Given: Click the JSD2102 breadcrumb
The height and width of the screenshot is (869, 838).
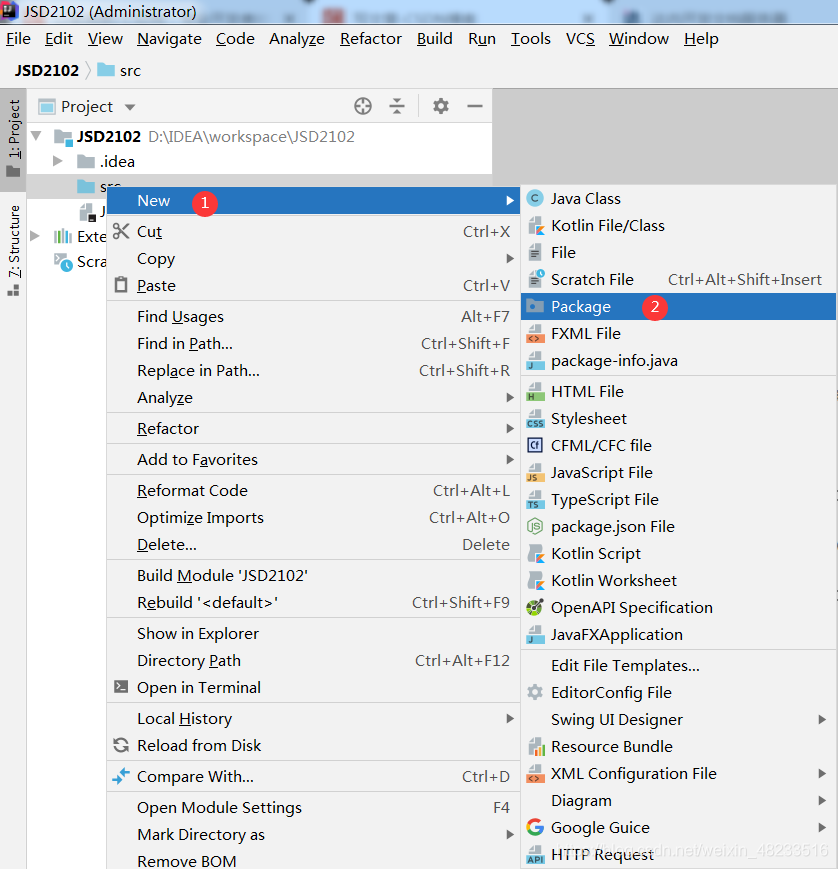Looking at the screenshot, I should (x=47, y=70).
